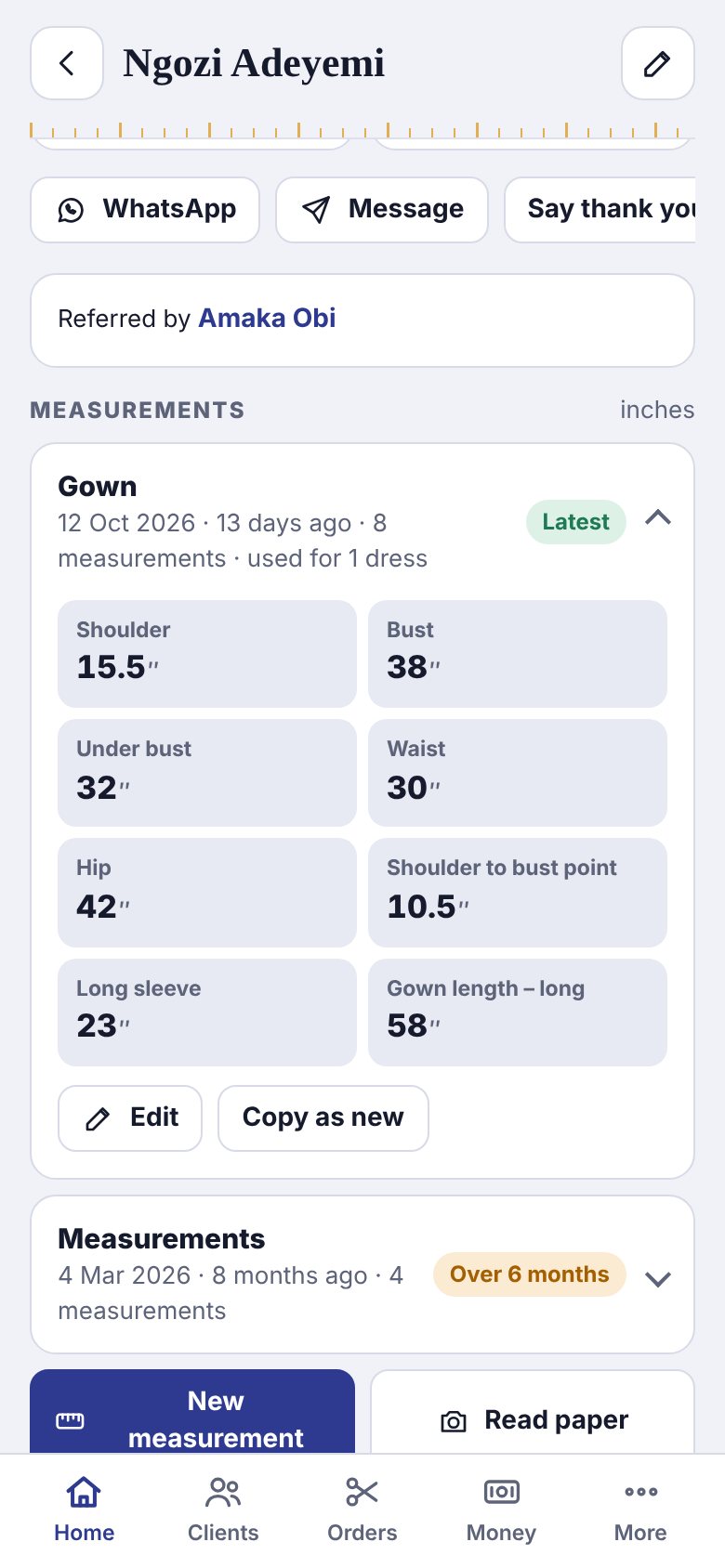The height and width of the screenshot is (1568, 725).
Task: Open WhatsApp chat with client
Action: (145, 210)
